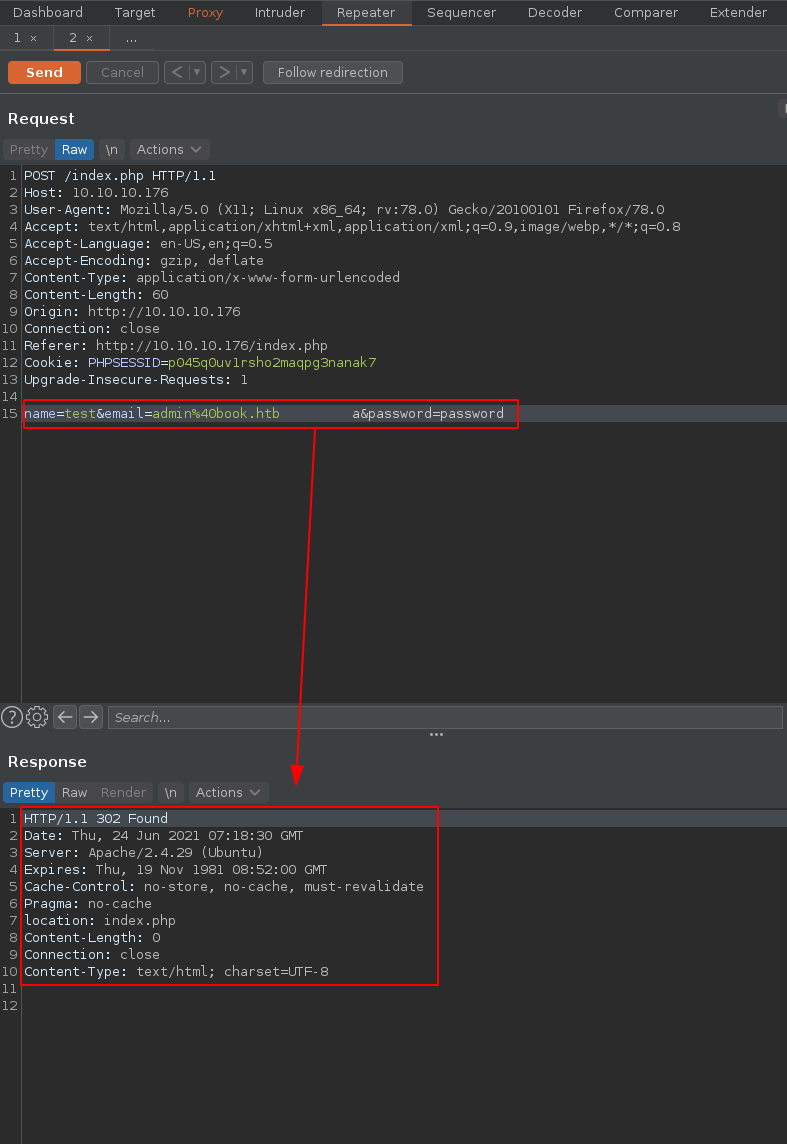The image size is (787, 1144).
Task: Open the history back dropdown arrow
Action: click(197, 72)
